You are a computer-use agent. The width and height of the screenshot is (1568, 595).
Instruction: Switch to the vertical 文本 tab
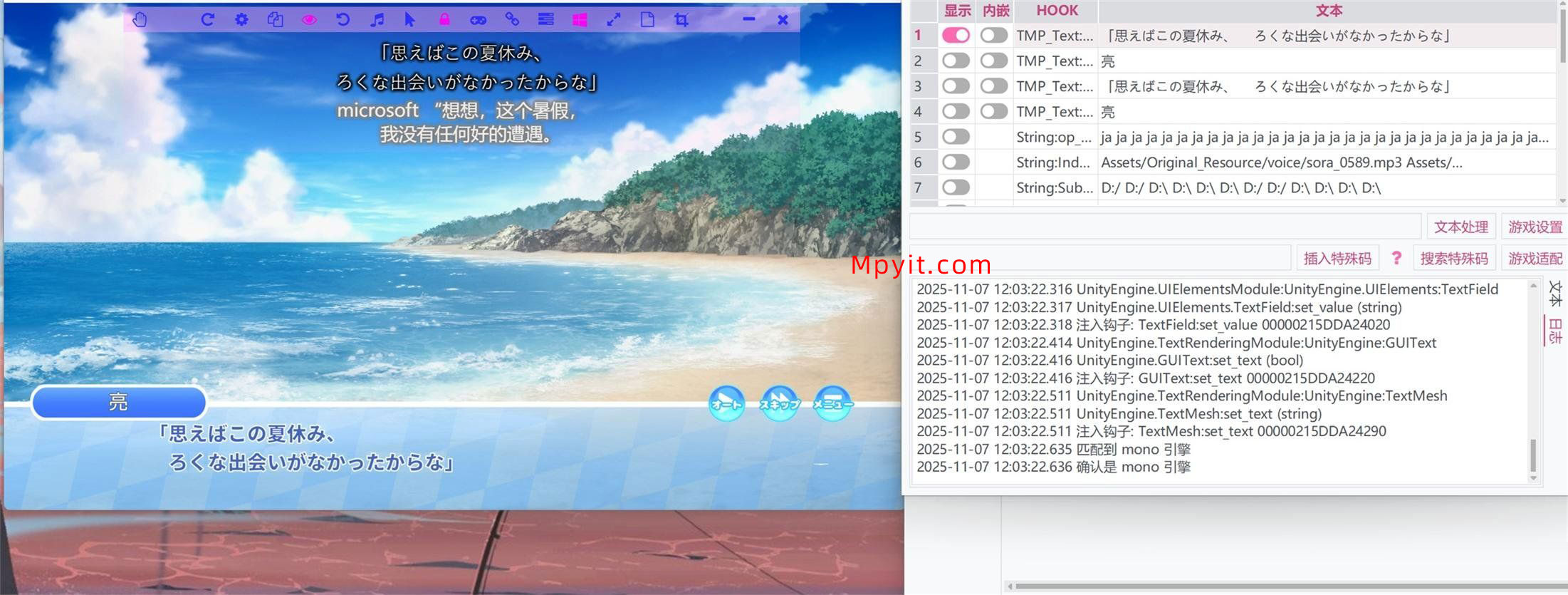[1555, 294]
